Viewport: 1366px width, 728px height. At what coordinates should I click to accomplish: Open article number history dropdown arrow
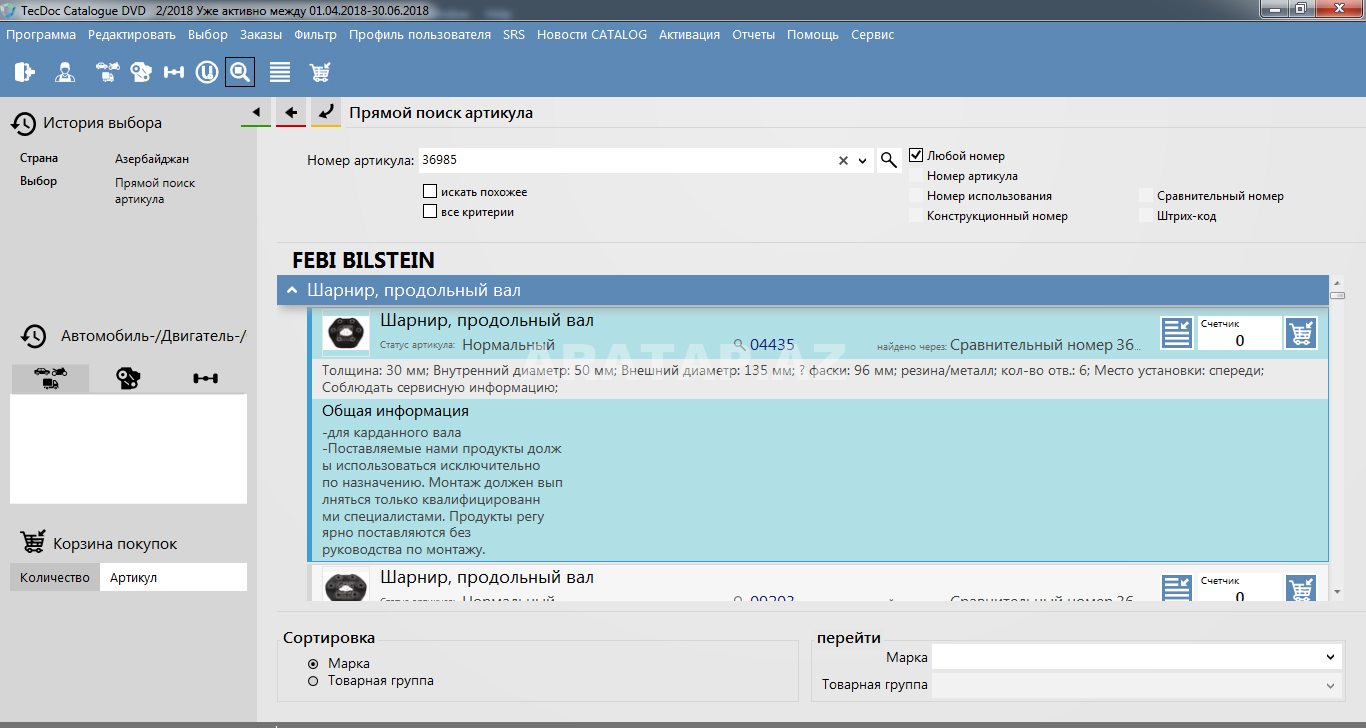pos(863,160)
